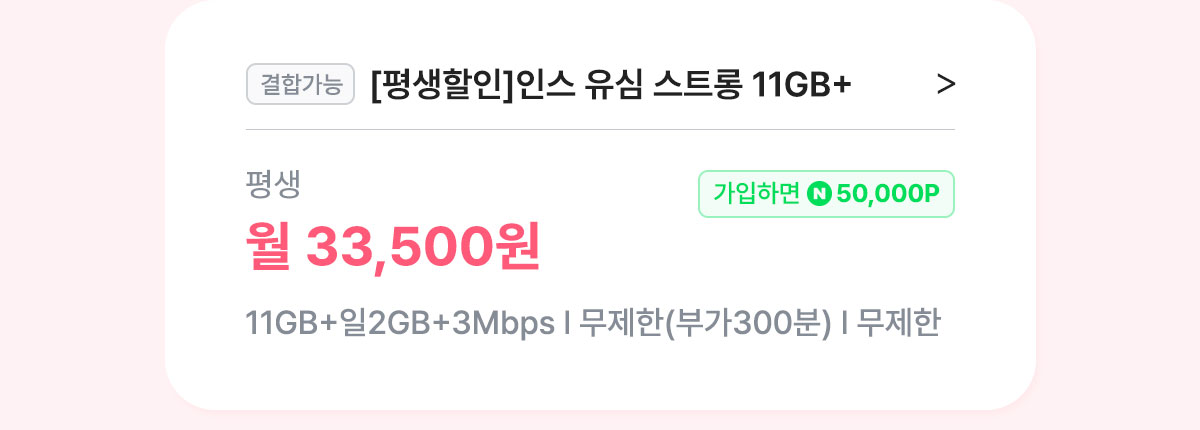Click the horizontal divider under the title

click(x=600, y=129)
